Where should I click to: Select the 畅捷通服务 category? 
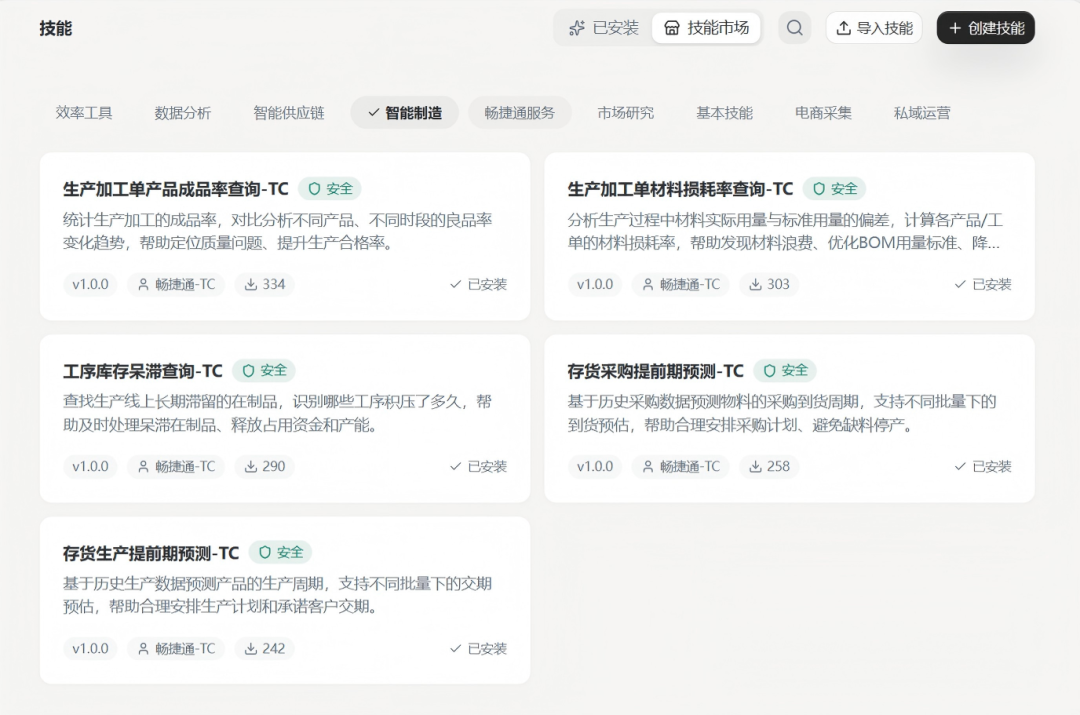pos(519,112)
